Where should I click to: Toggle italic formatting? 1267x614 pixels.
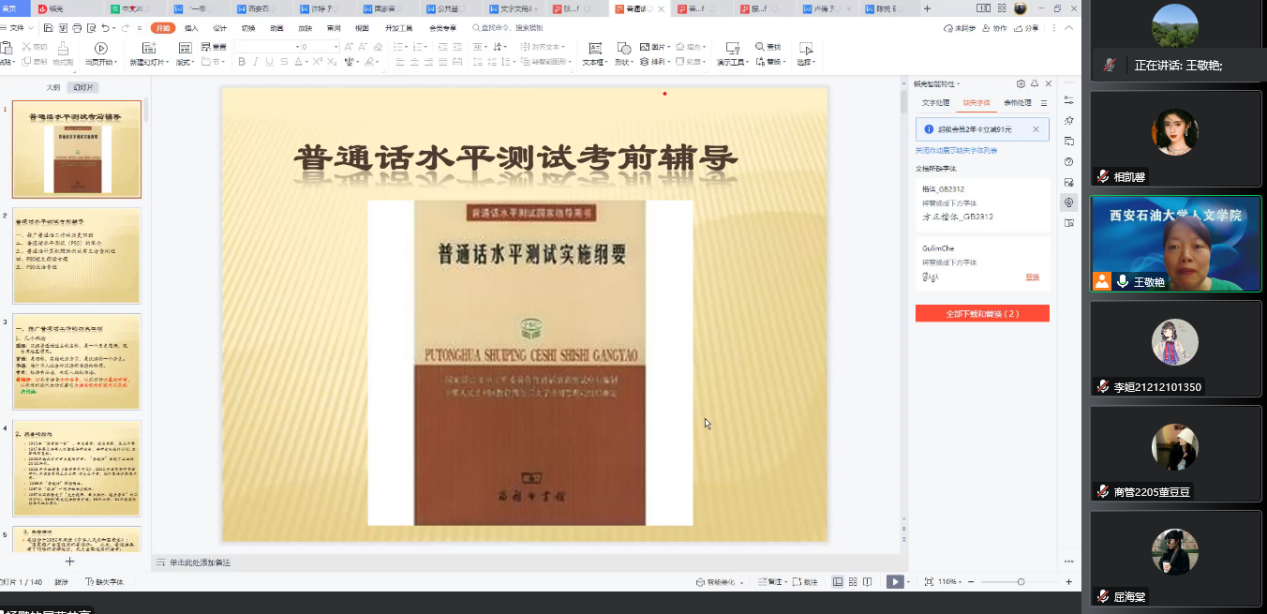[255, 60]
